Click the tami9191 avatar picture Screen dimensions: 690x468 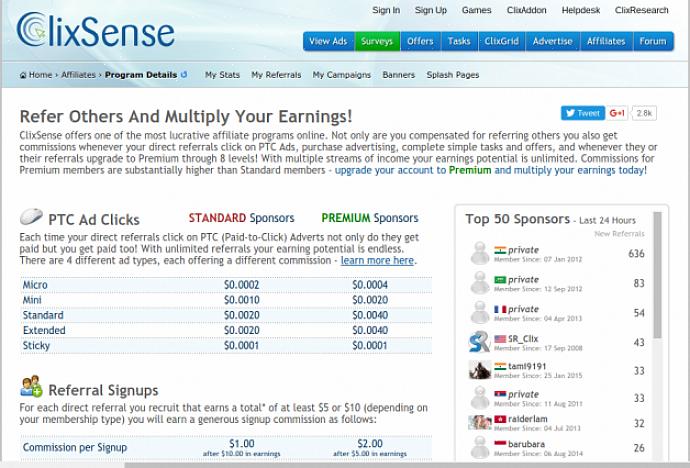click(480, 369)
